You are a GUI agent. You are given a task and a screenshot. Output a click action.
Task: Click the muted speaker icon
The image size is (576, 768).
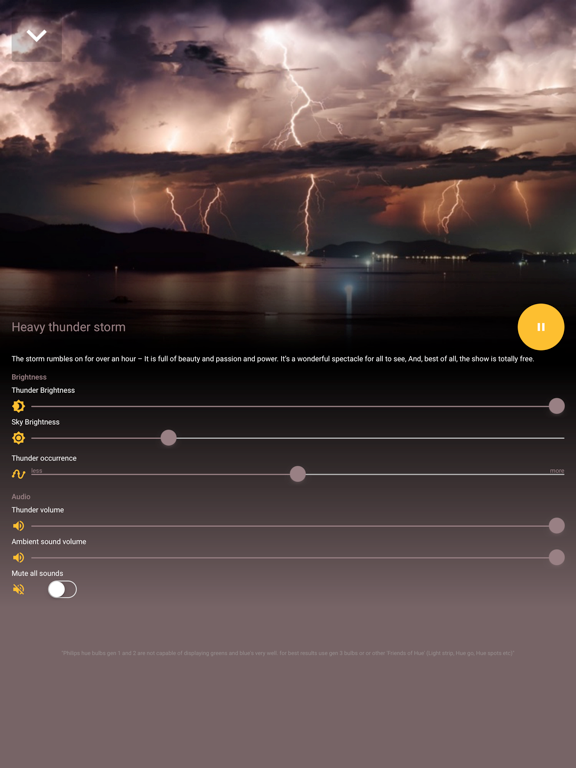[x=19, y=589]
